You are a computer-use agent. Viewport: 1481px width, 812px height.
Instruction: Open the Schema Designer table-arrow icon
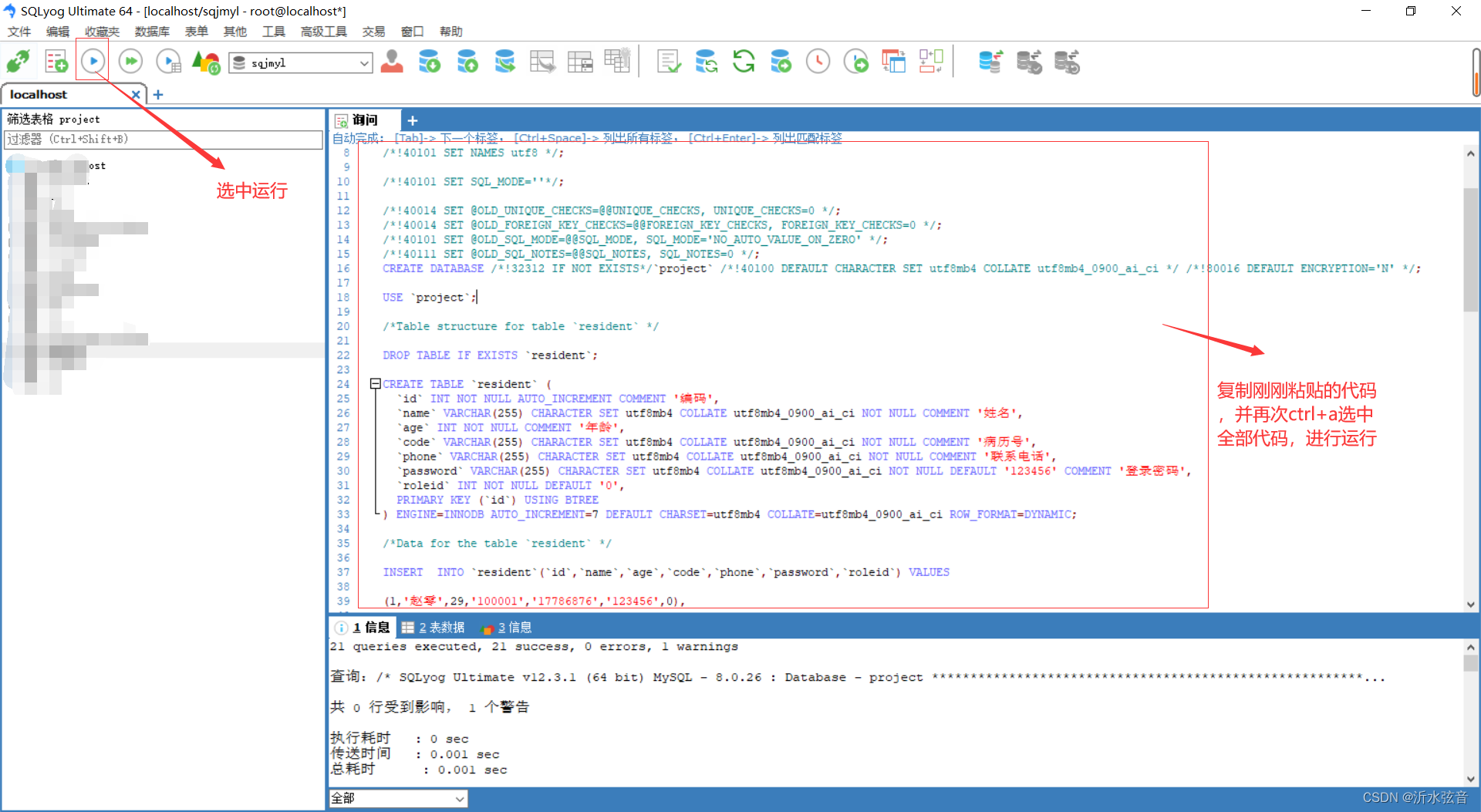[542, 61]
